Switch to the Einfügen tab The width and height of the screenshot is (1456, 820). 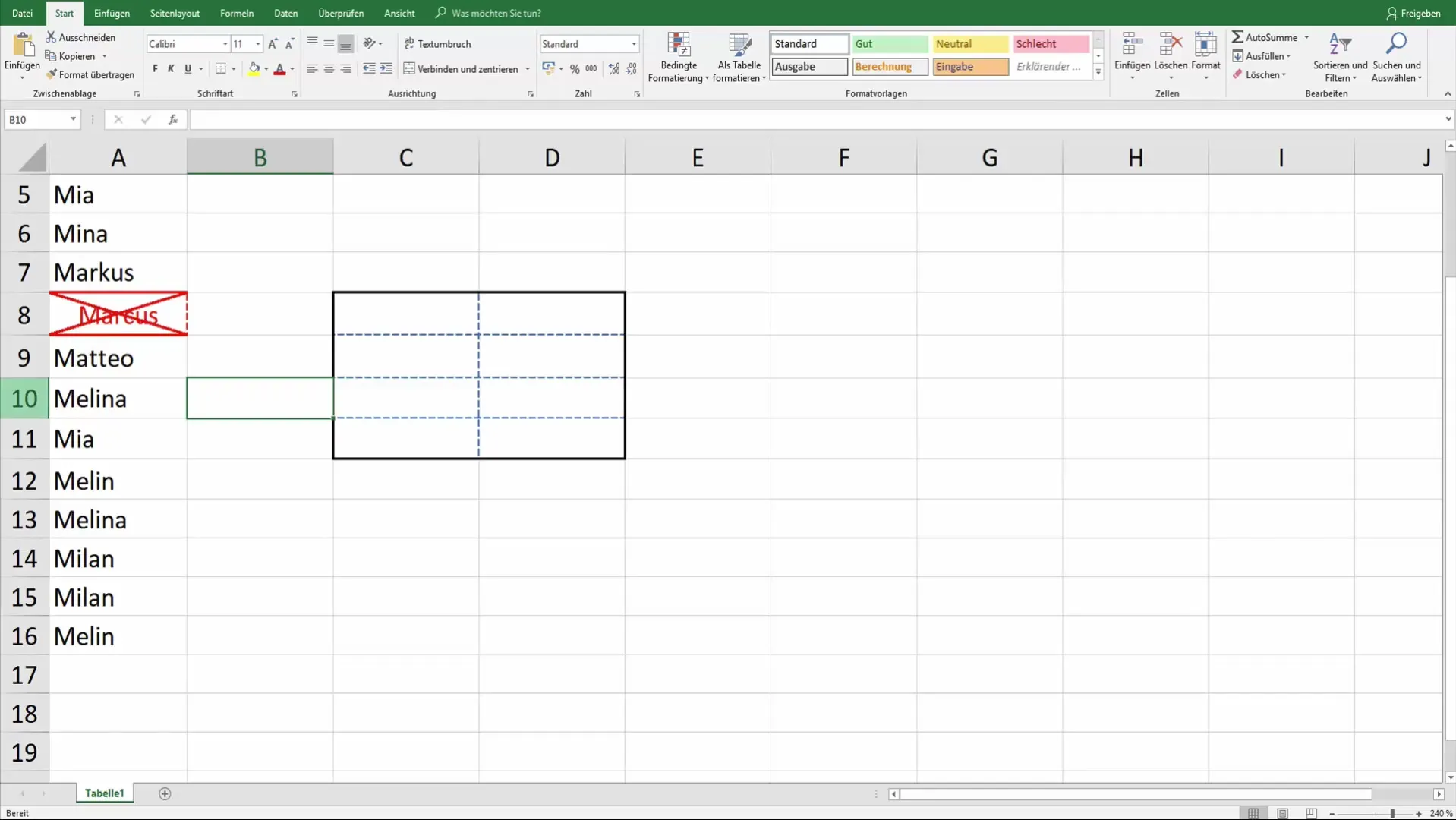[x=112, y=13]
